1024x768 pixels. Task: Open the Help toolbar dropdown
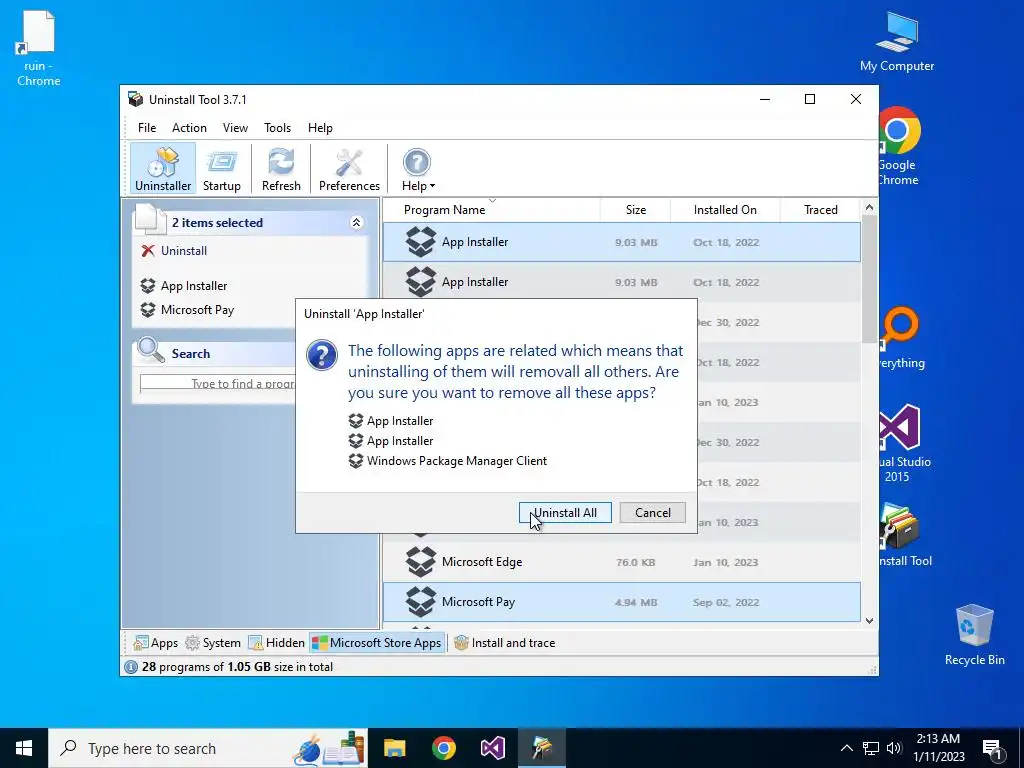tap(418, 169)
